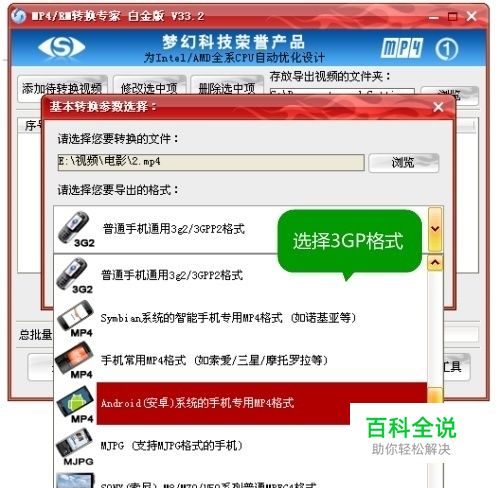Select the Symbian MP4 phone icon
The width and height of the screenshot is (500, 488).
75,318
